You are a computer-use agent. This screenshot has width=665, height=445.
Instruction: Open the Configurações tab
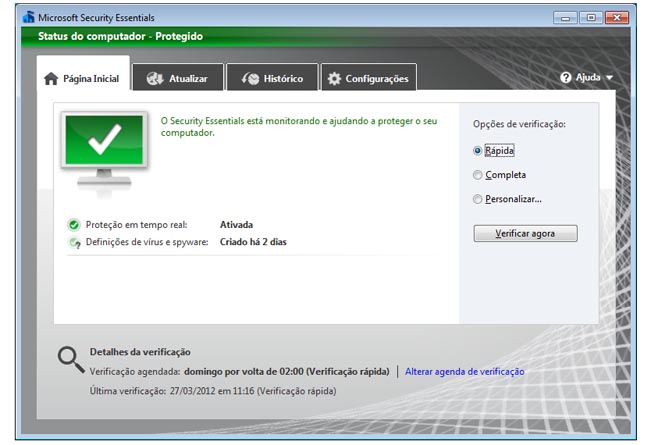tap(366, 79)
